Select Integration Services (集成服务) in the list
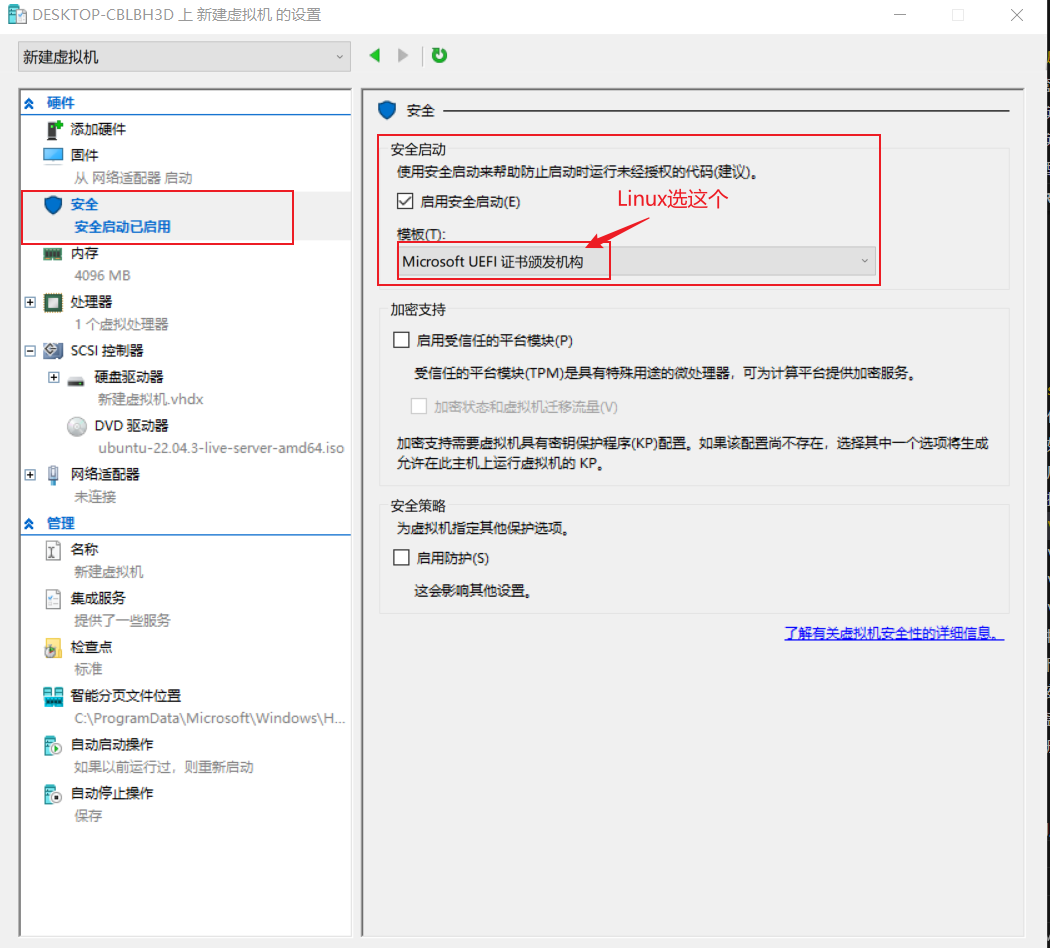Screen dimensions: 1050x948 point(98,598)
